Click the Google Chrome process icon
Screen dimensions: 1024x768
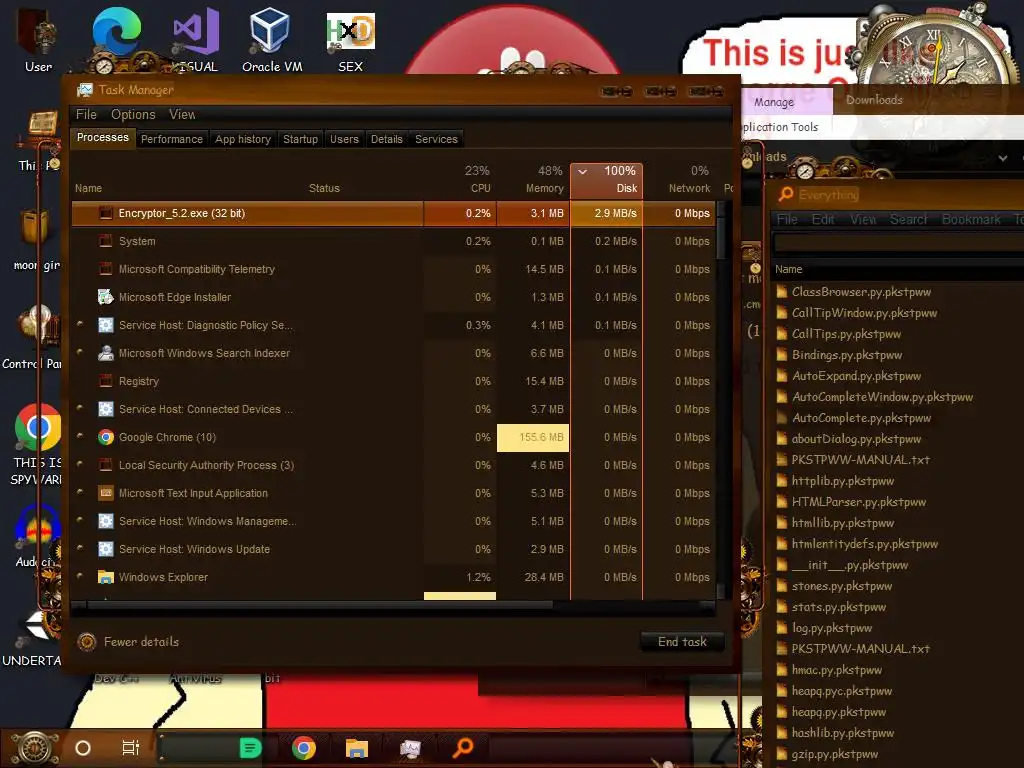coord(105,437)
